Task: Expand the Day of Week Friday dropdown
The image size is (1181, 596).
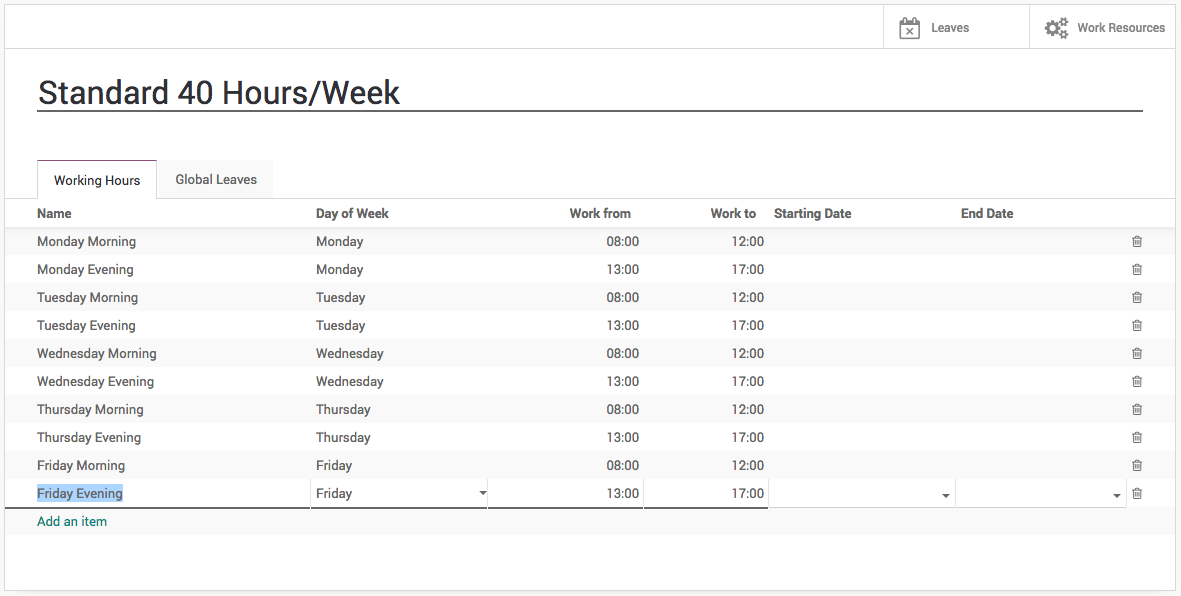Action: [483, 494]
